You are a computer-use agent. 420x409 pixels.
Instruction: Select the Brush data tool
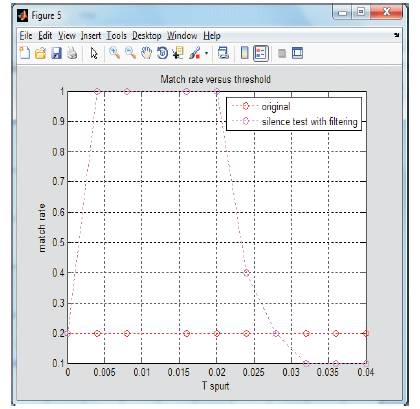[x=195, y=53]
